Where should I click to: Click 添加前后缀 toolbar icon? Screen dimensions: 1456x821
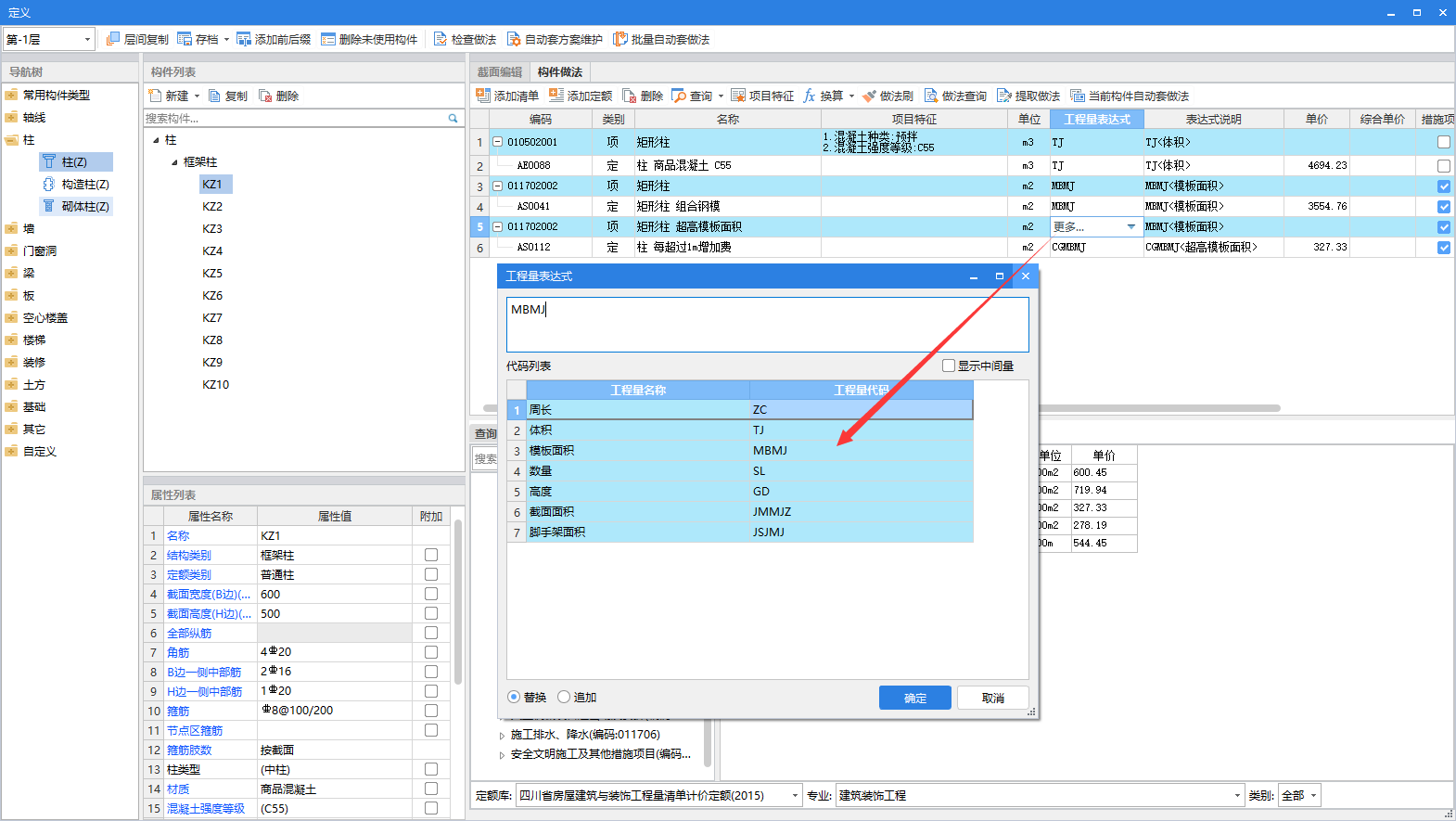click(x=244, y=39)
